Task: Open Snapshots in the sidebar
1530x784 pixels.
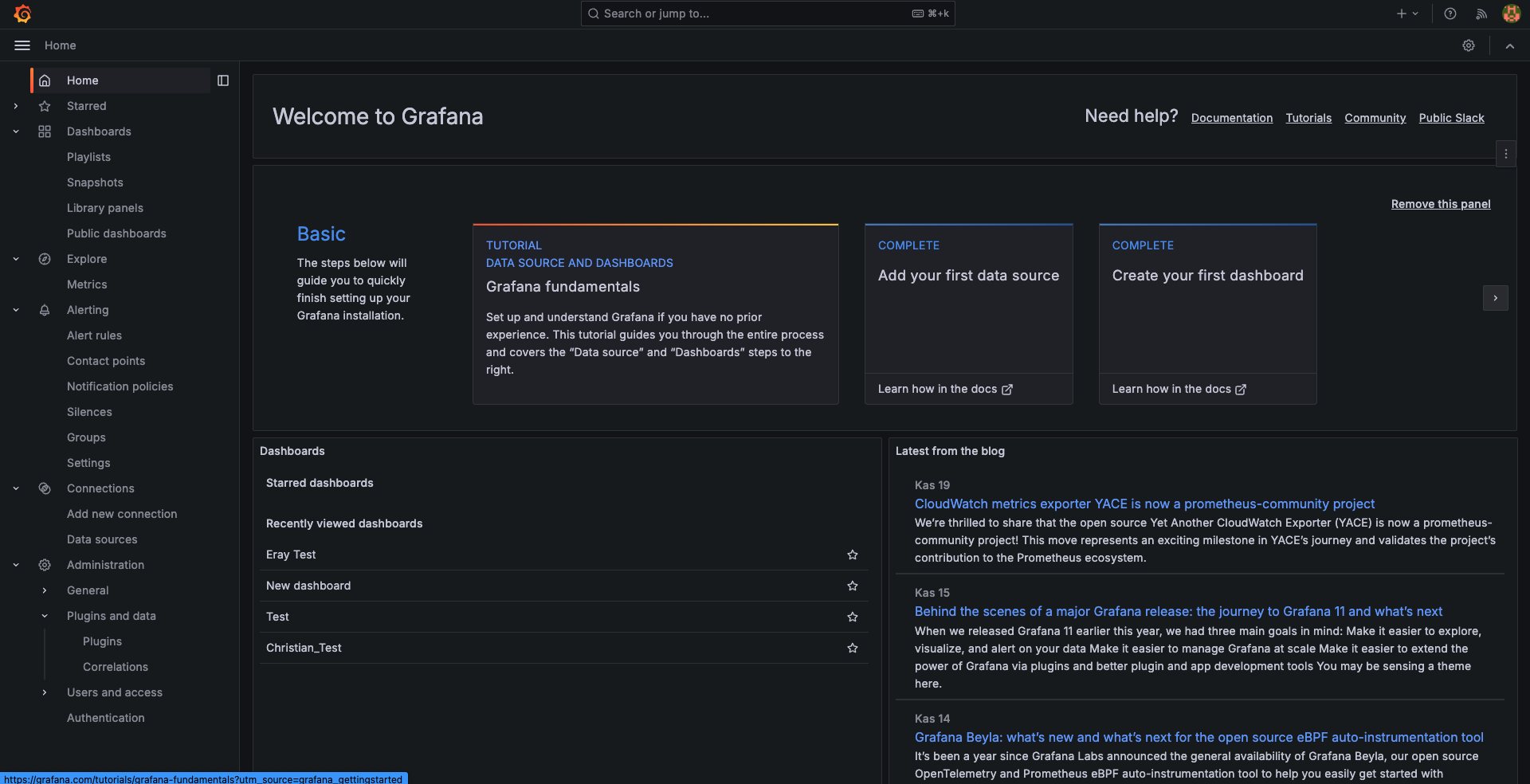Action: 95,182
